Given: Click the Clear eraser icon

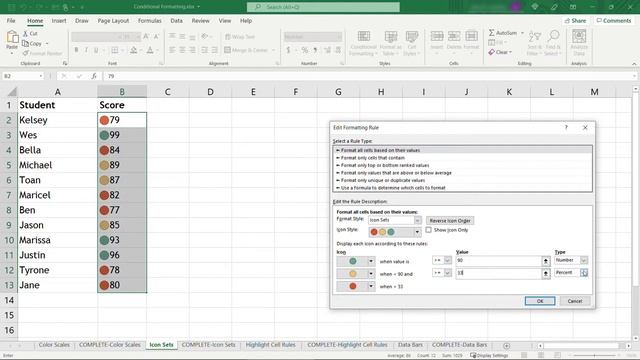Looking at the screenshot, I should pyautogui.click(x=491, y=52).
